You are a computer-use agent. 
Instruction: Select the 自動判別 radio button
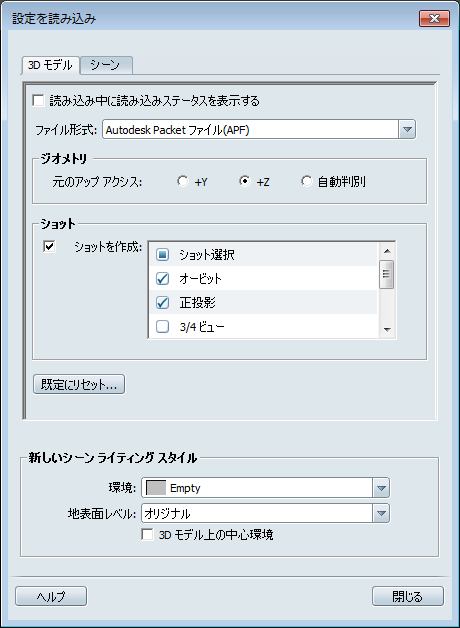[307, 181]
